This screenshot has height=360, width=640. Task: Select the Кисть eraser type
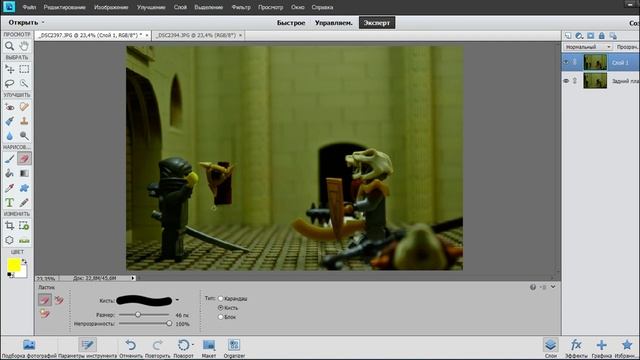pos(220,308)
